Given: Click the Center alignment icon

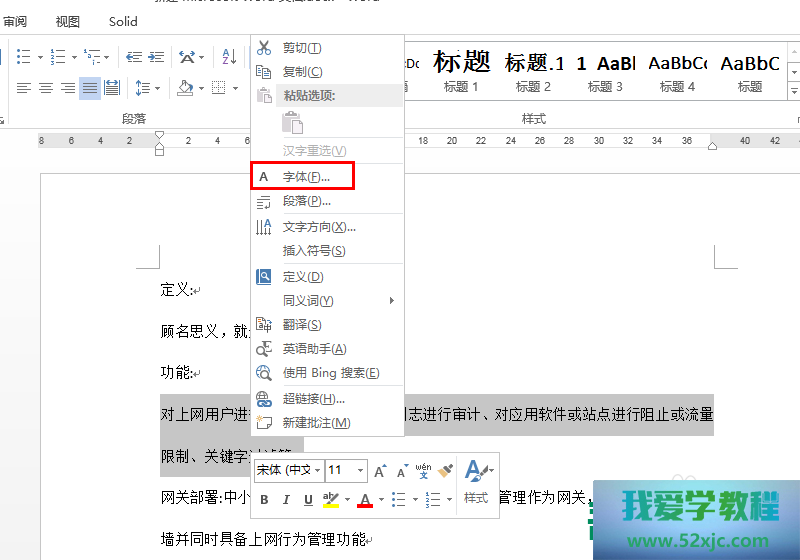Looking at the screenshot, I should [x=46, y=88].
